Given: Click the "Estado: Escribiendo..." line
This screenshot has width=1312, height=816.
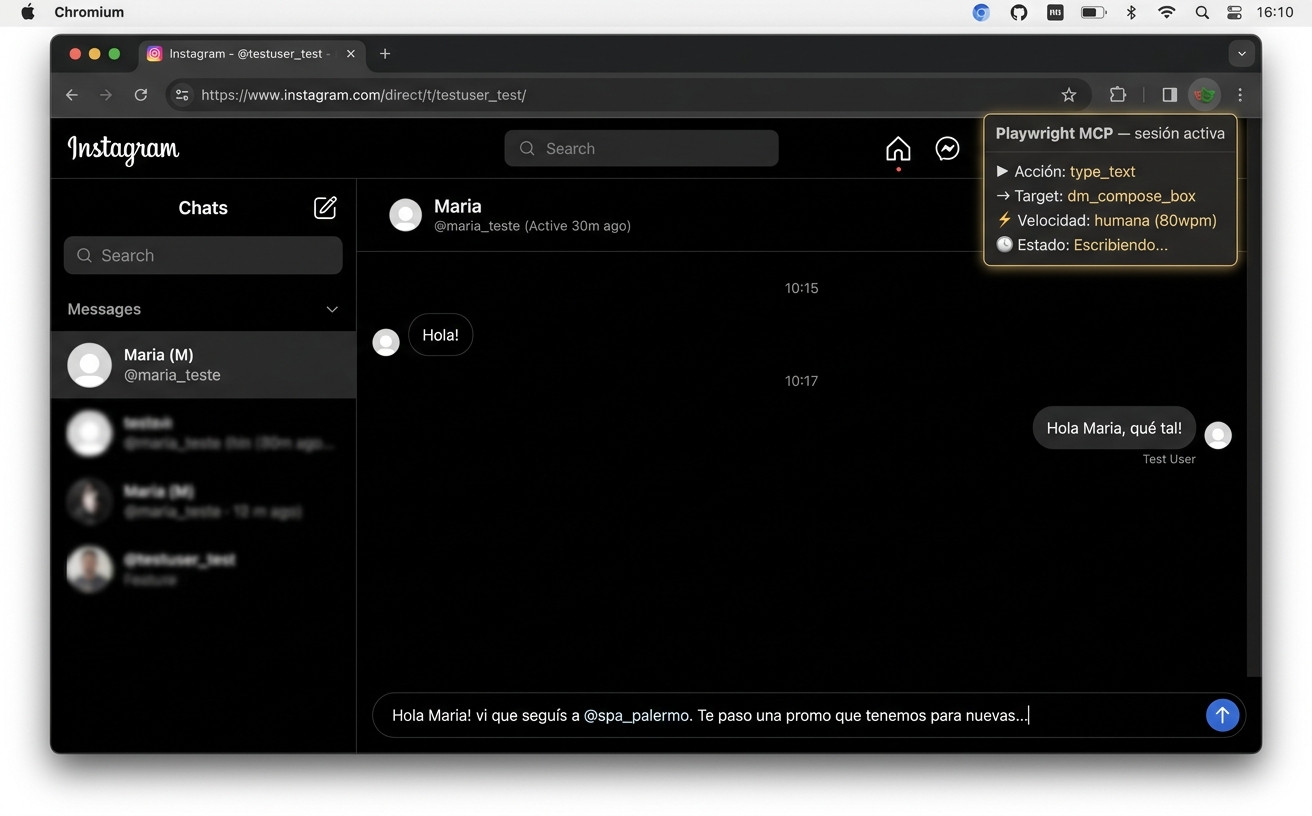Looking at the screenshot, I should pyautogui.click(x=1082, y=245).
